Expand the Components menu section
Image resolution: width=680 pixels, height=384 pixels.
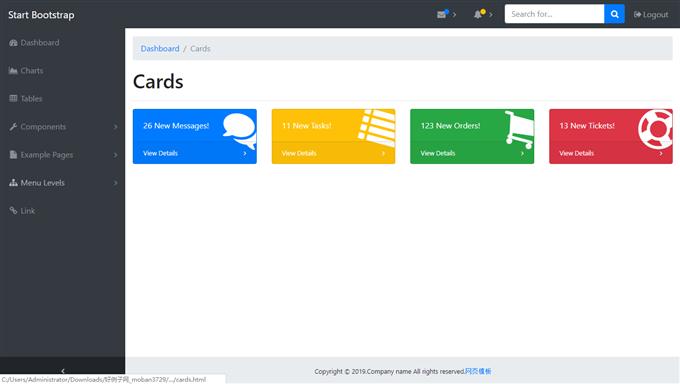pos(63,127)
